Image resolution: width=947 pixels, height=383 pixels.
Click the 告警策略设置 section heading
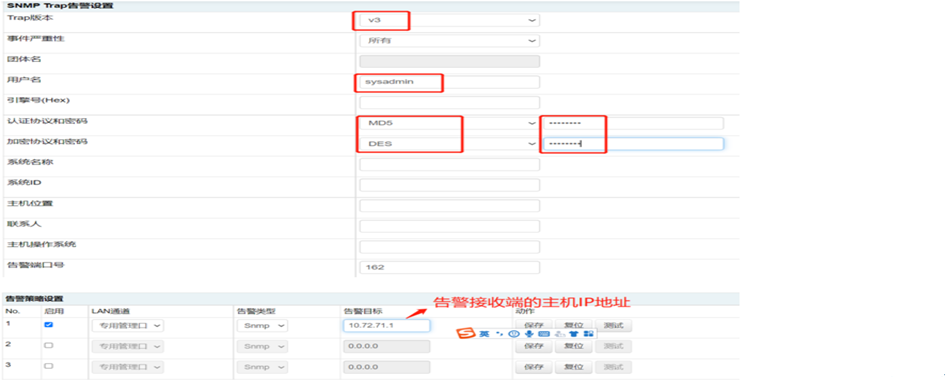(x=33, y=299)
